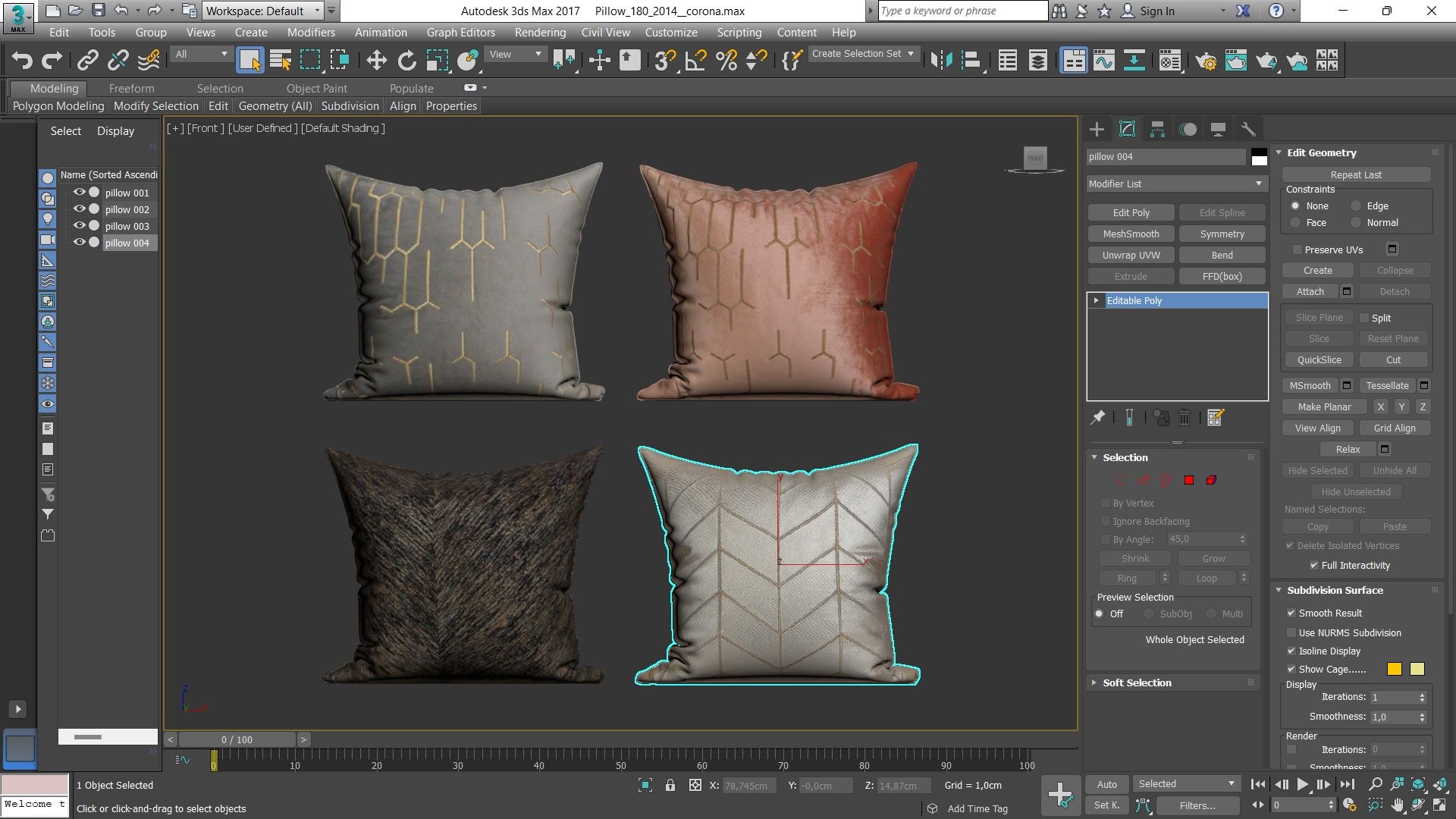Open the Graph Editors menu
Screen dimensions: 1456x819
(x=460, y=33)
